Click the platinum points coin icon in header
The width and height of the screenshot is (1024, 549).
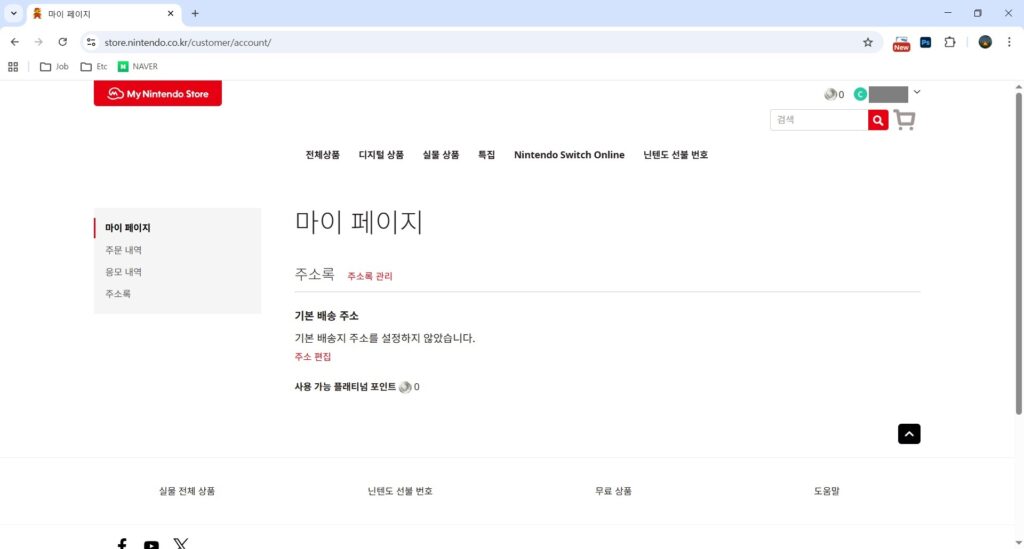click(x=830, y=95)
